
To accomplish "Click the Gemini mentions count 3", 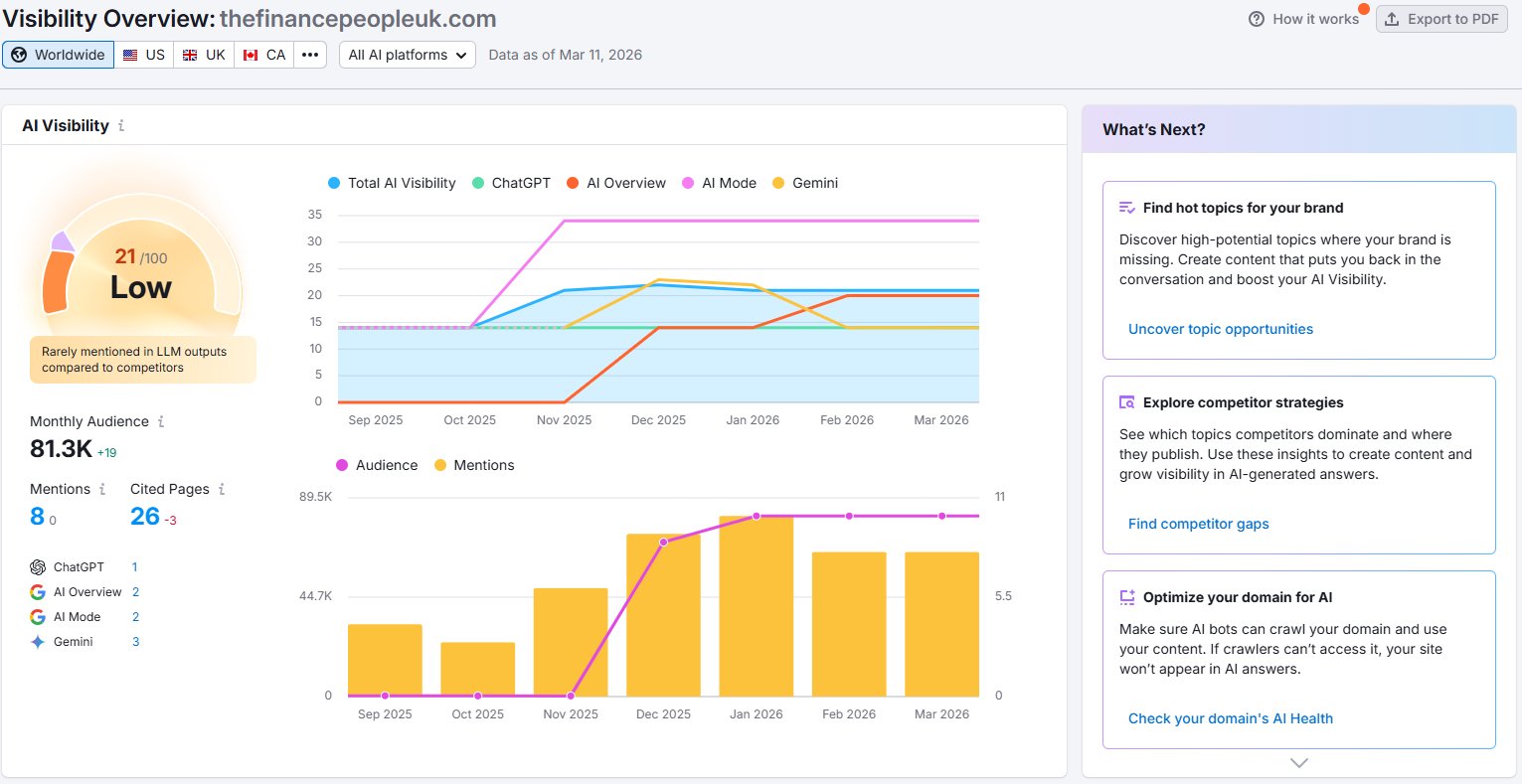I will click(x=135, y=642).
